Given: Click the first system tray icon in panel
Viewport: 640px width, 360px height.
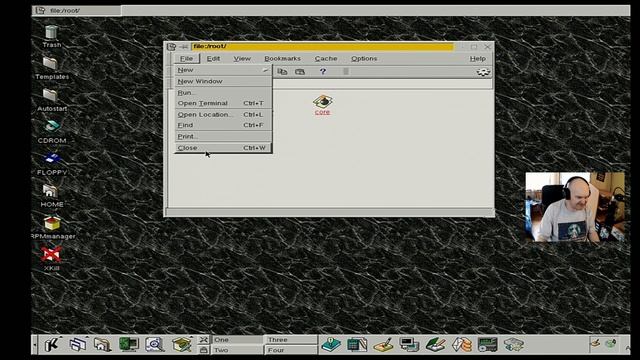Looking at the screenshot, I should (x=596, y=344).
